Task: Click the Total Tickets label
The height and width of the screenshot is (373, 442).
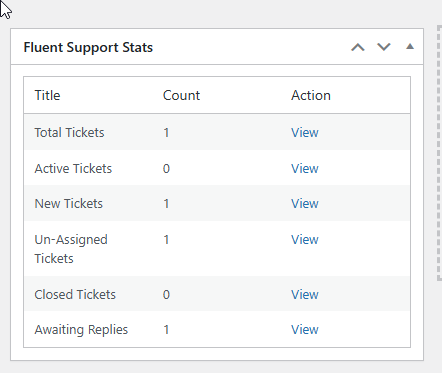Action: pyautogui.click(x=69, y=133)
